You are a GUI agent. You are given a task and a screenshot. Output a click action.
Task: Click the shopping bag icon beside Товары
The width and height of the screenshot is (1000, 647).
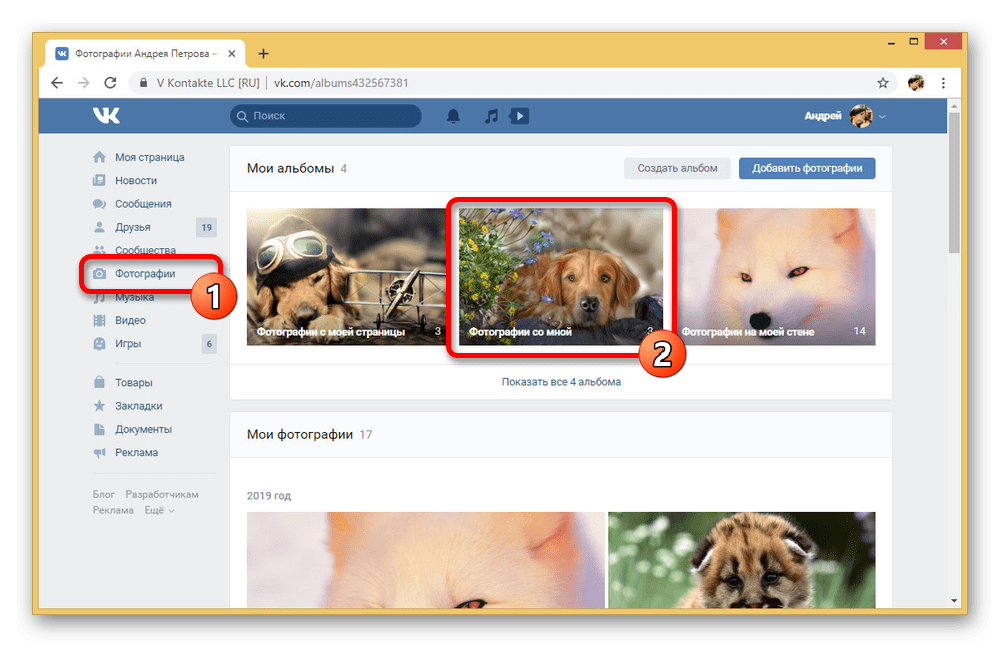pyautogui.click(x=99, y=382)
